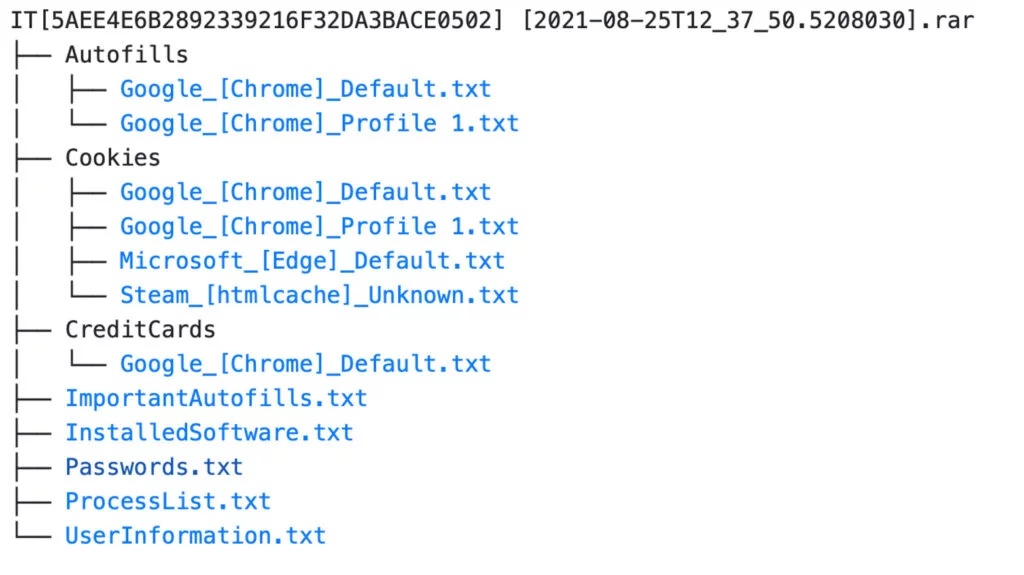Open the InstalledSoftware.txt file
Viewport: 1024px width, 575px height.
209,433
